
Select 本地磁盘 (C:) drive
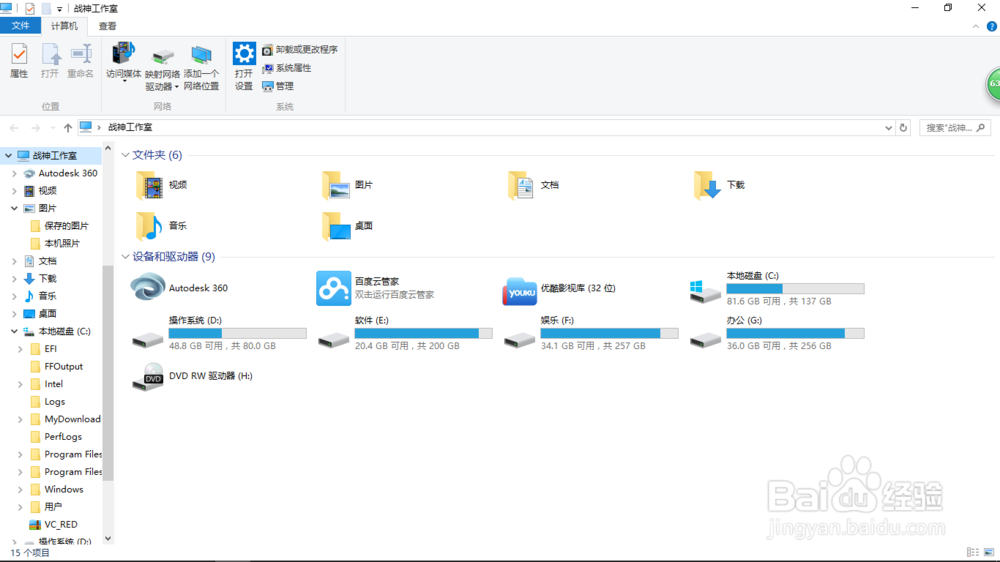click(x=777, y=288)
